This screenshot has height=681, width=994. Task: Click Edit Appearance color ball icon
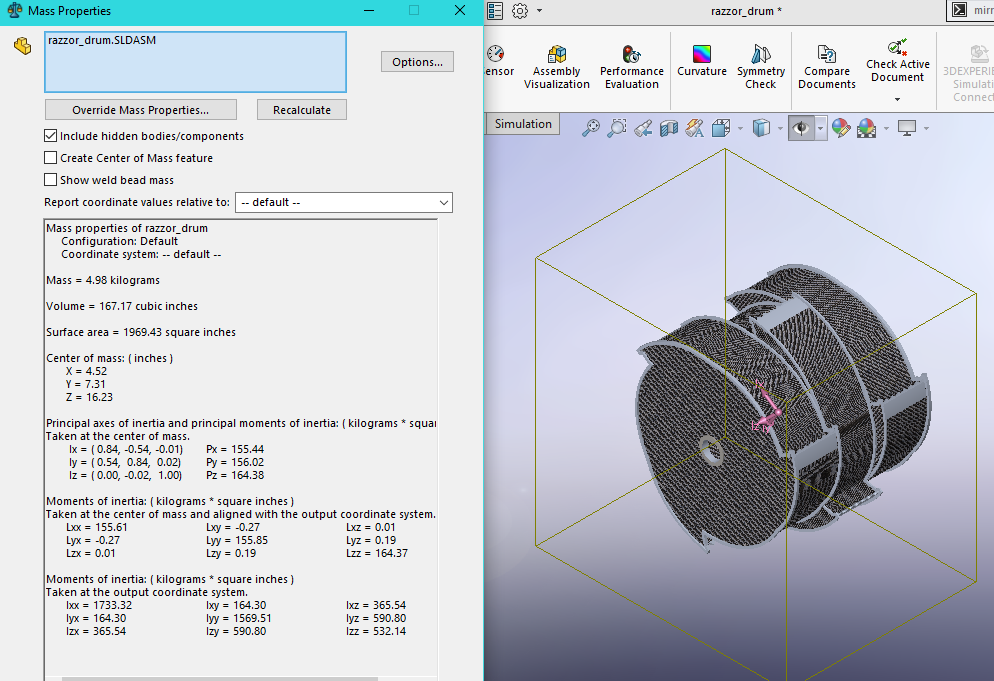tap(840, 128)
